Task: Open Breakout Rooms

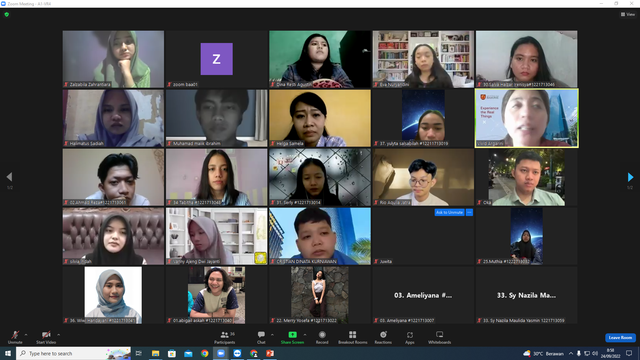Action: click(353, 337)
